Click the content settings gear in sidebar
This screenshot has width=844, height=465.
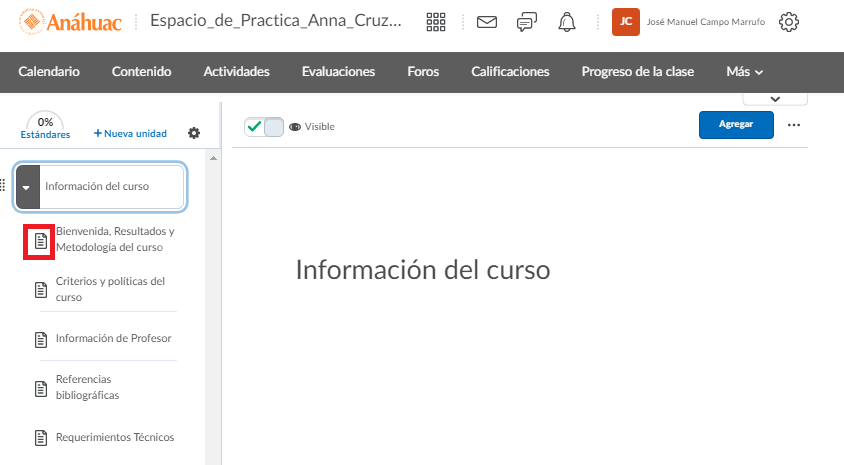click(x=194, y=133)
